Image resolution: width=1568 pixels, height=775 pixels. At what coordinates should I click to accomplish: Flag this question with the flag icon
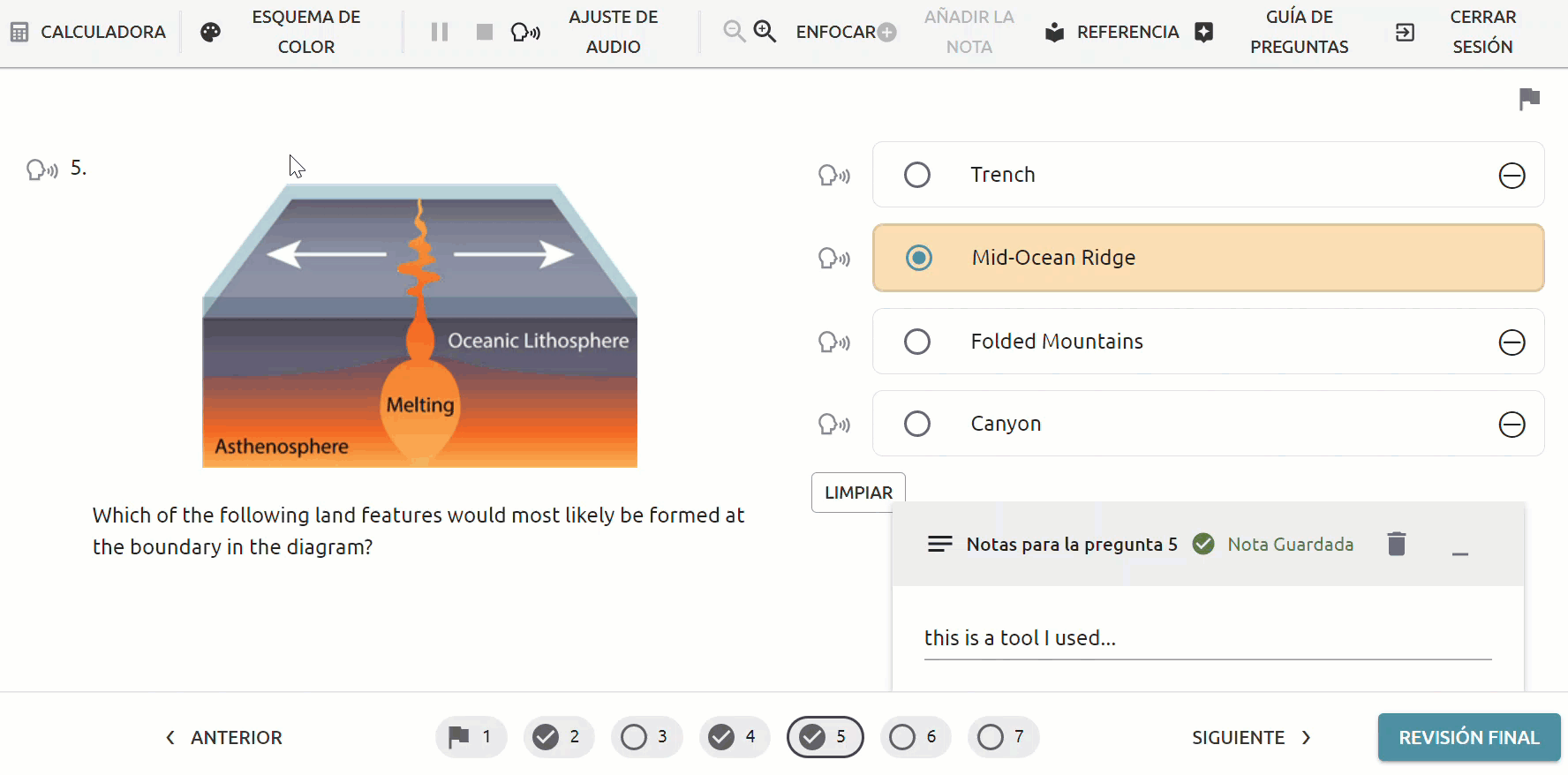pos(1529,99)
